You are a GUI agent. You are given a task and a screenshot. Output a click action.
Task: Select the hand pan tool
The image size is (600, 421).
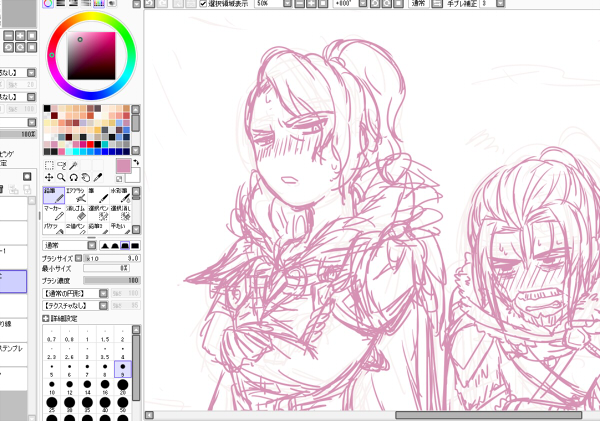86,177
